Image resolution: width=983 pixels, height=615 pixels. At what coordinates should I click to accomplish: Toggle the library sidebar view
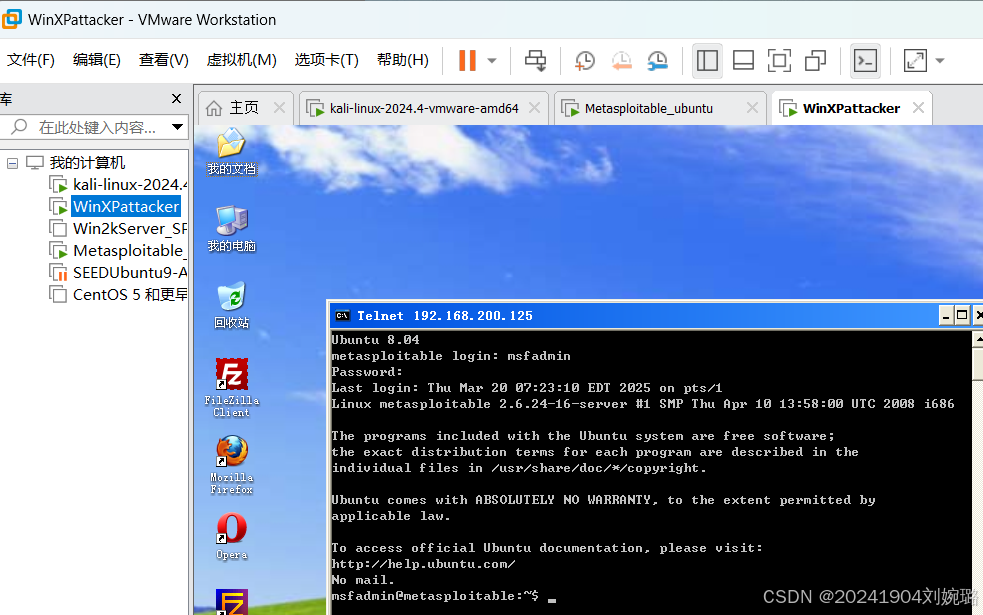point(707,61)
